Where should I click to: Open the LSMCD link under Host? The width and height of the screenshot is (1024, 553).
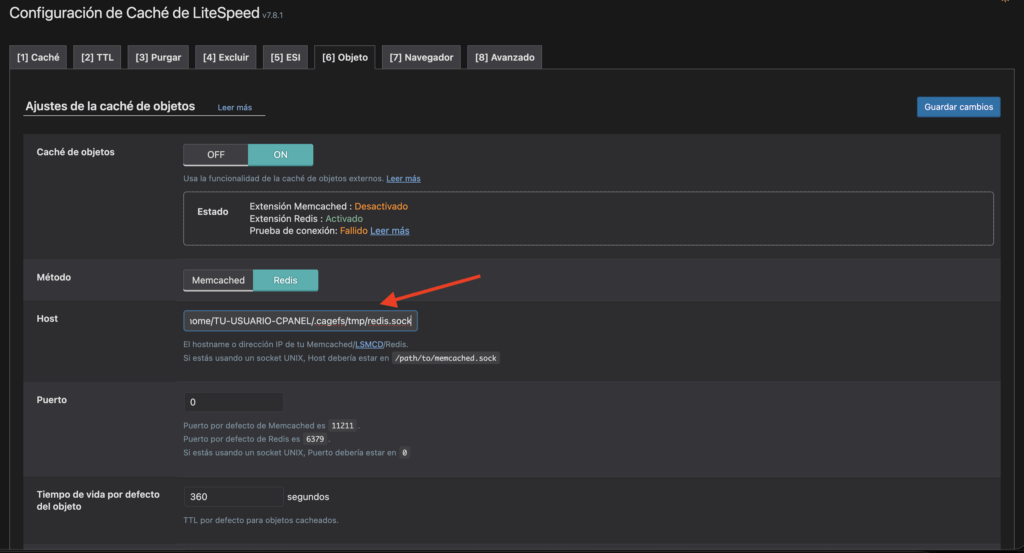(369, 345)
